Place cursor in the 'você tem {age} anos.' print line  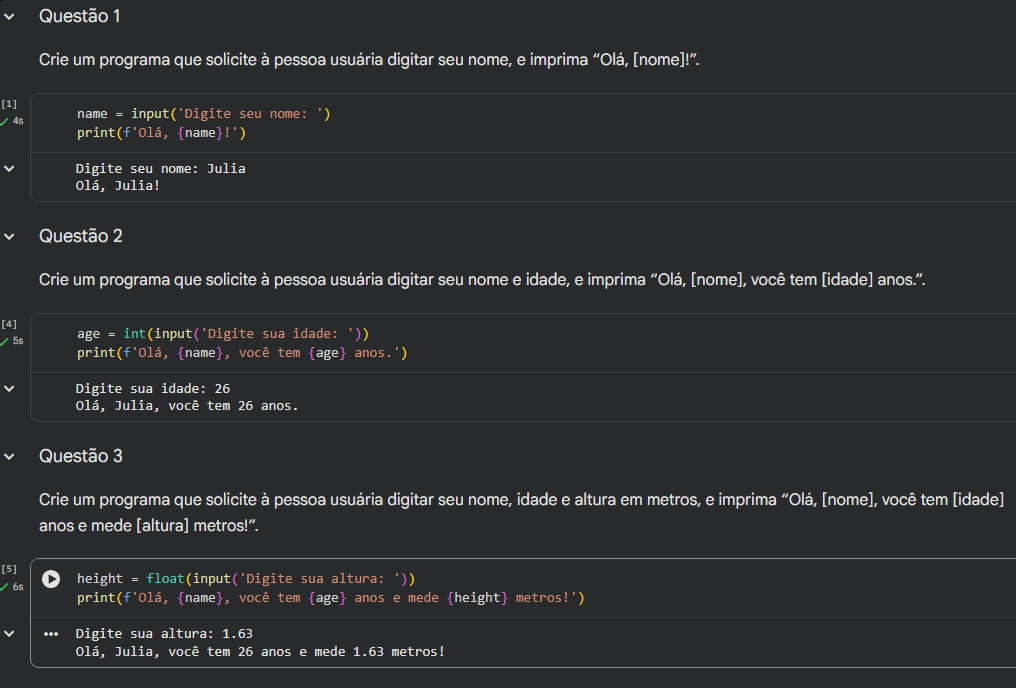[242, 353]
